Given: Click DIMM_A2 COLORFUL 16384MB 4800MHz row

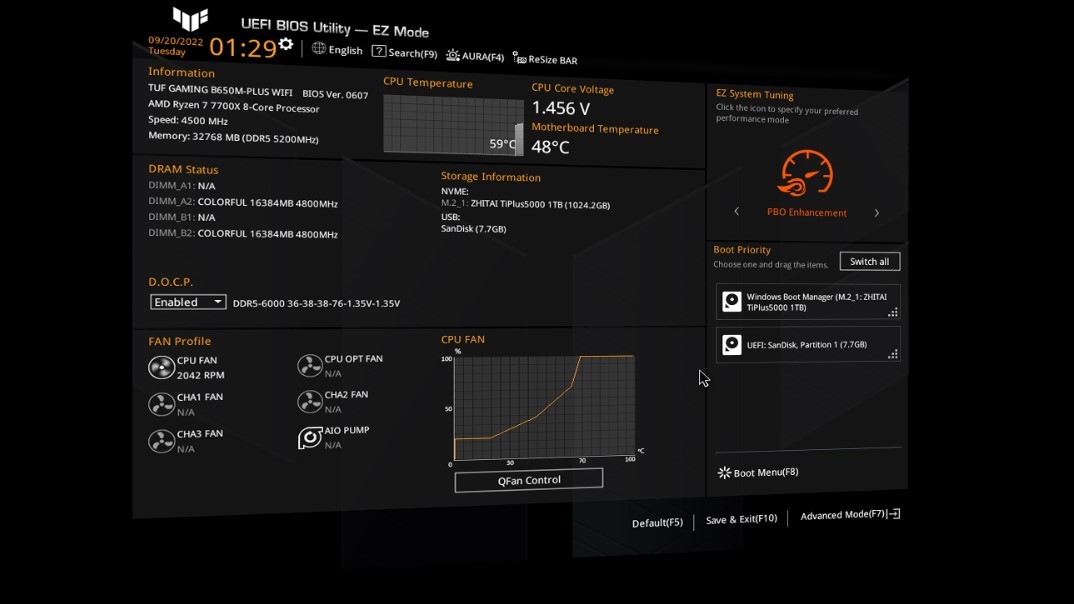Looking at the screenshot, I should coord(243,203).
